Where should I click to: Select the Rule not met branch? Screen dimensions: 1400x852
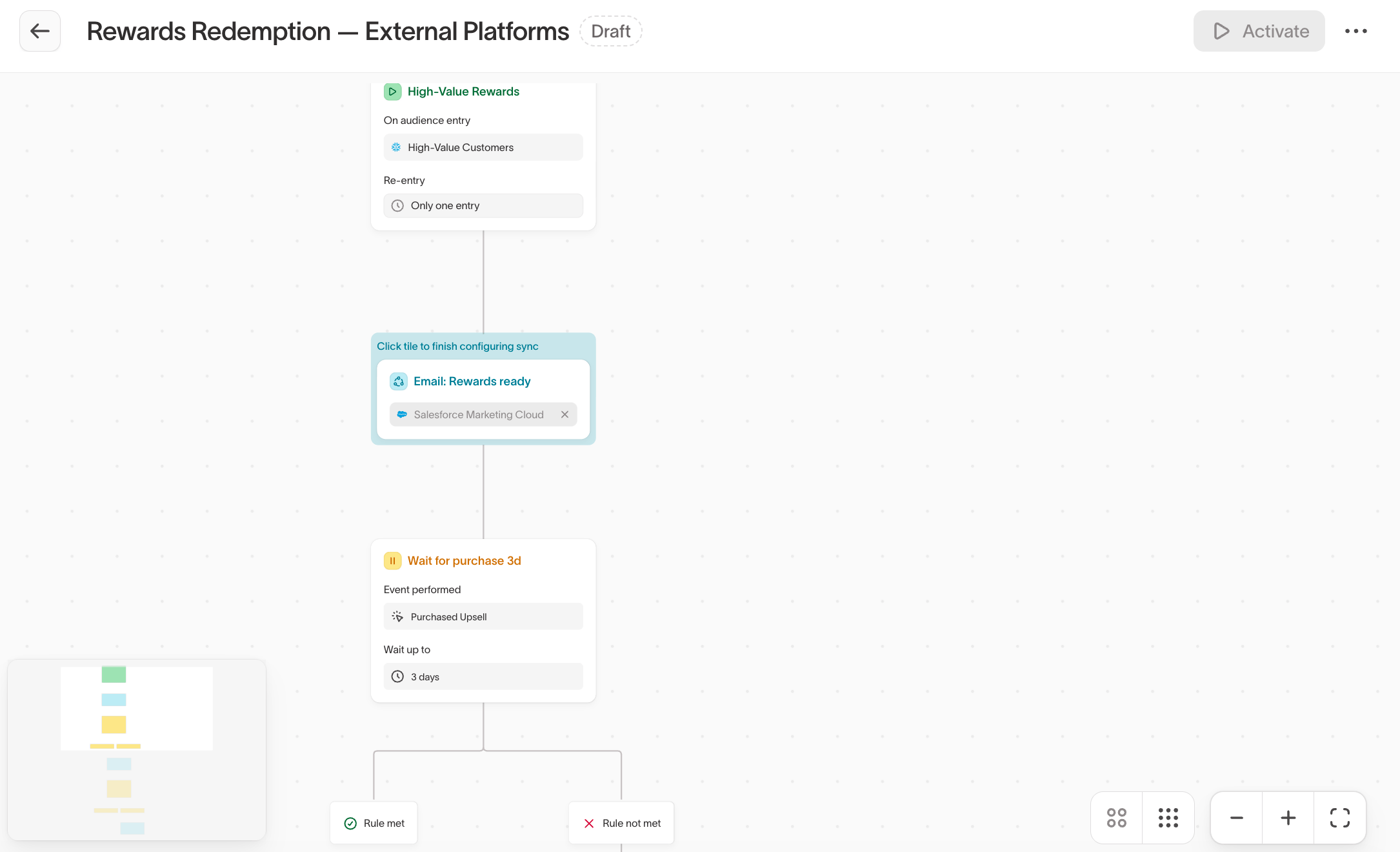621,823
